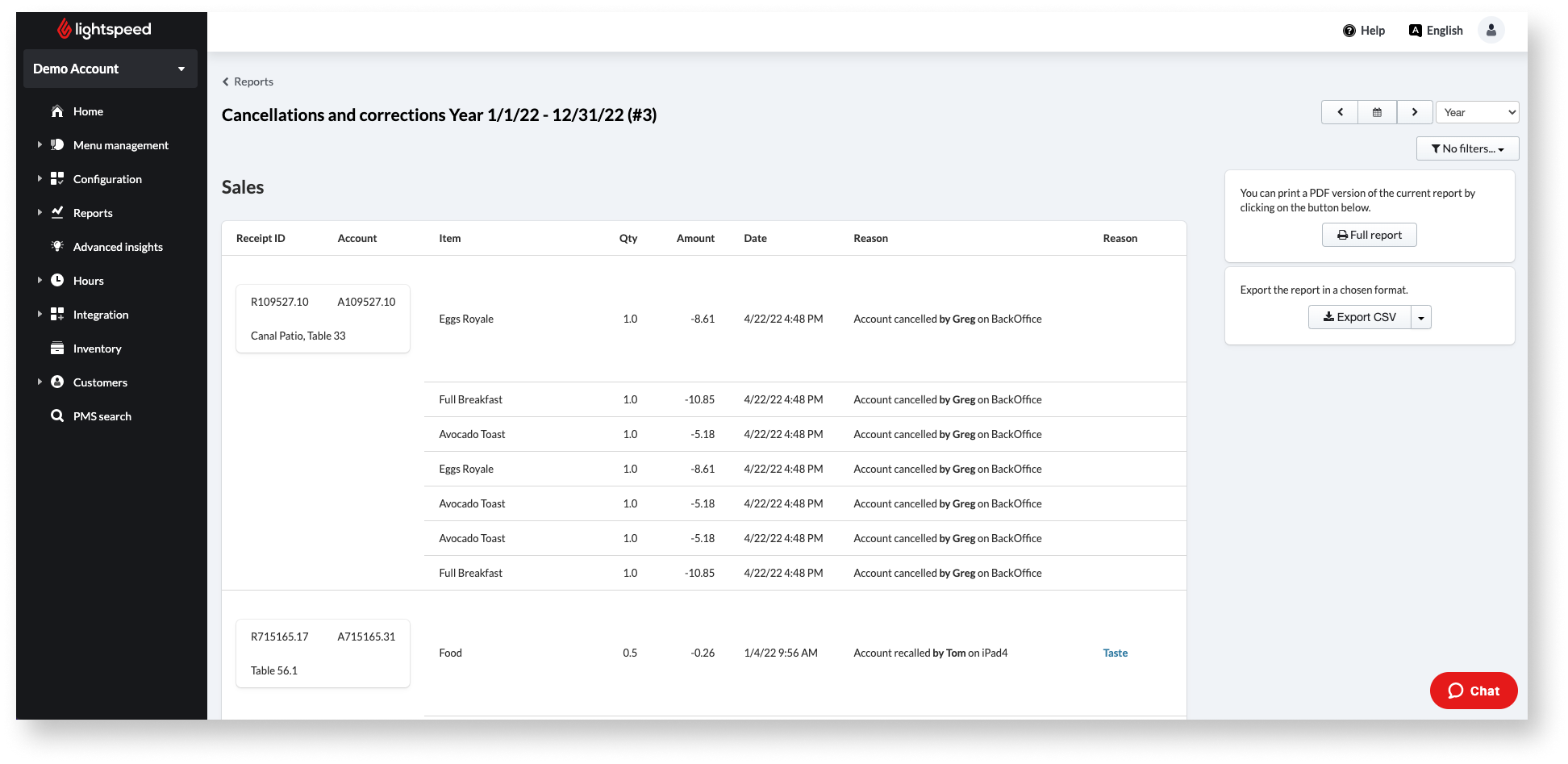
Task: Expand the Configuration sidebar section
Action: point(40,179)
